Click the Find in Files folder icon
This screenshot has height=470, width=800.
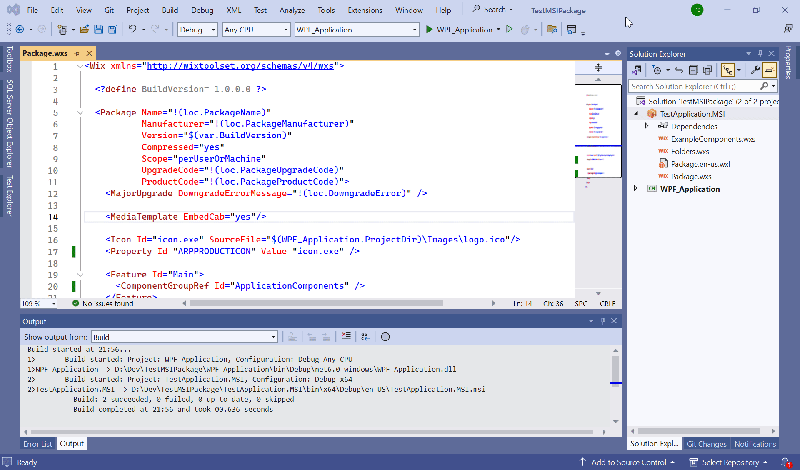click(x=552, y=30)
